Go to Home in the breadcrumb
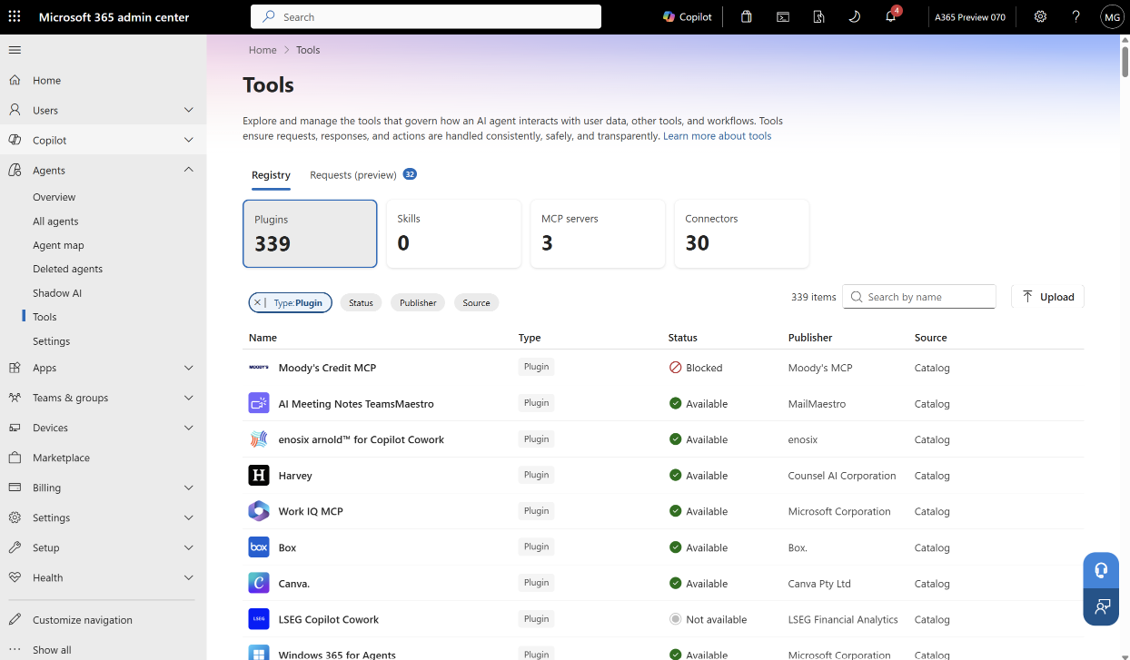 pos(262,50)
